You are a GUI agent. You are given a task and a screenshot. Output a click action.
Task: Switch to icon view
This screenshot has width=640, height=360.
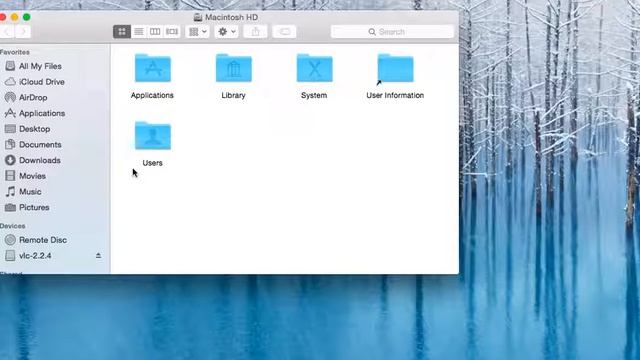click(x=122, y=32)
